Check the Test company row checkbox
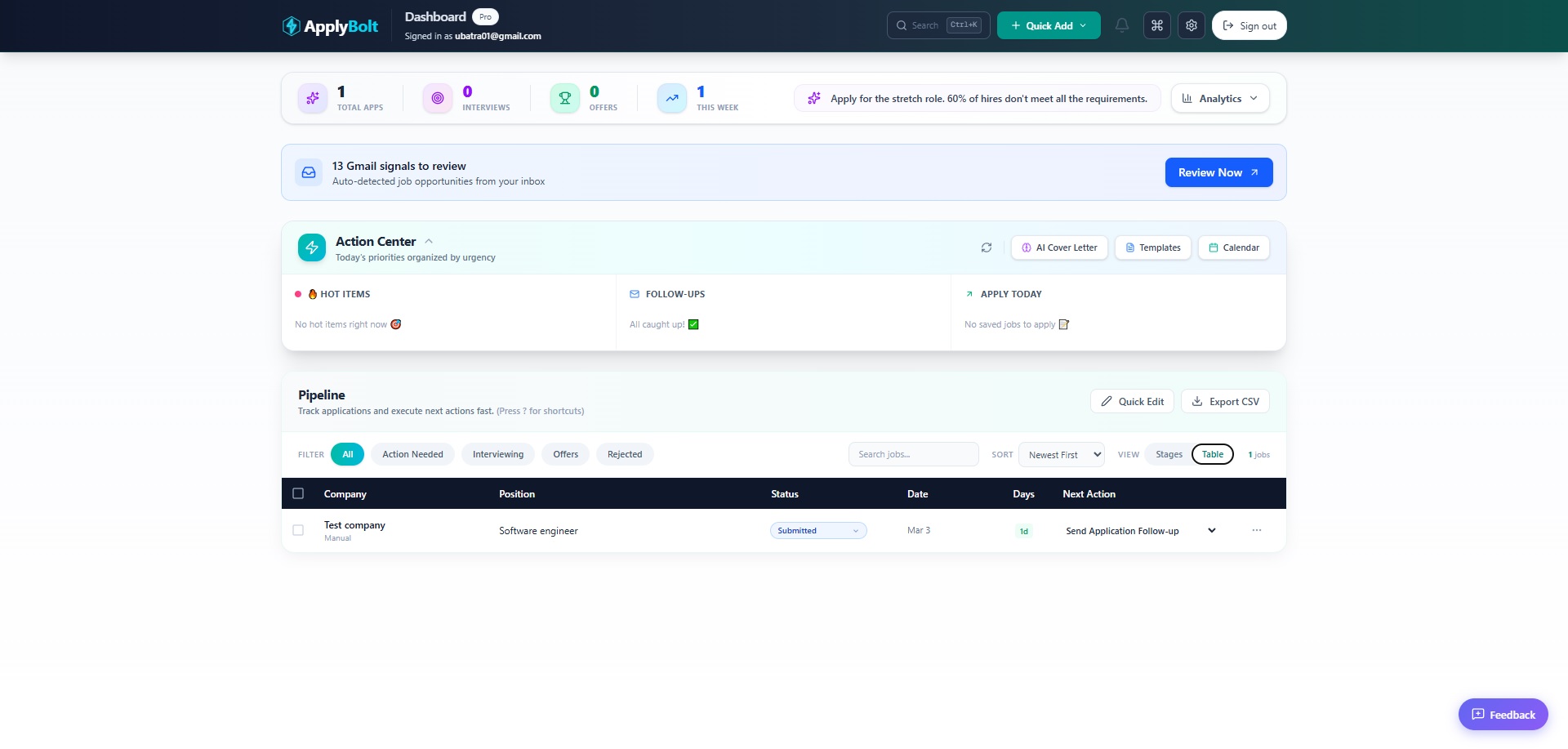Screen dimensions: 1568x749 298,530
